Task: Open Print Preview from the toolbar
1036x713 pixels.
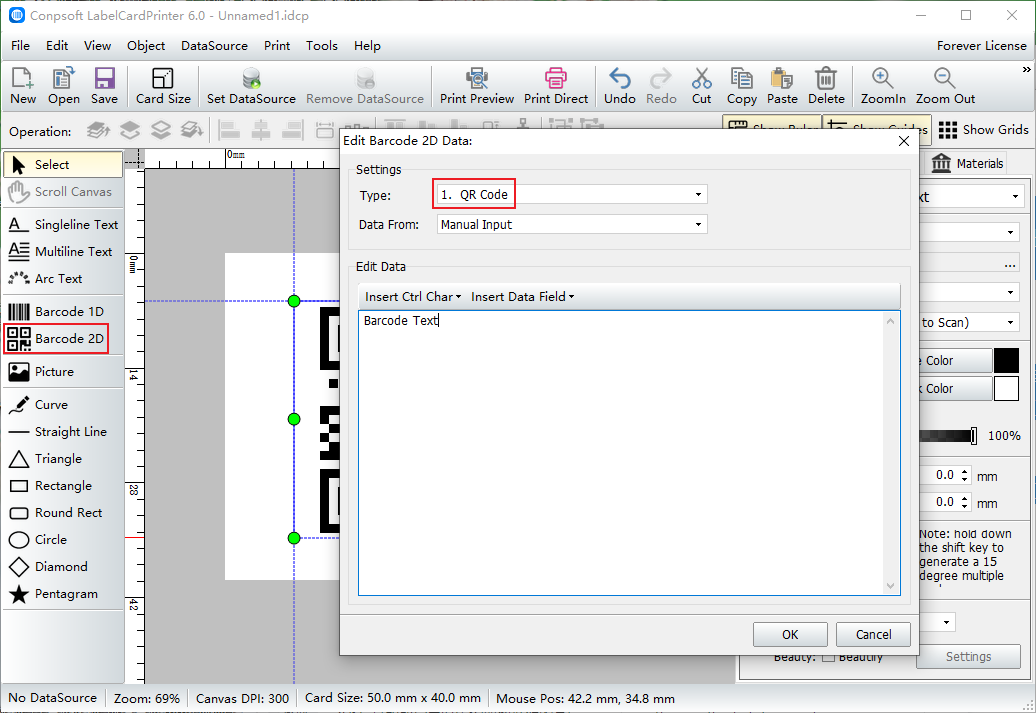Action: tap(477, 86)
